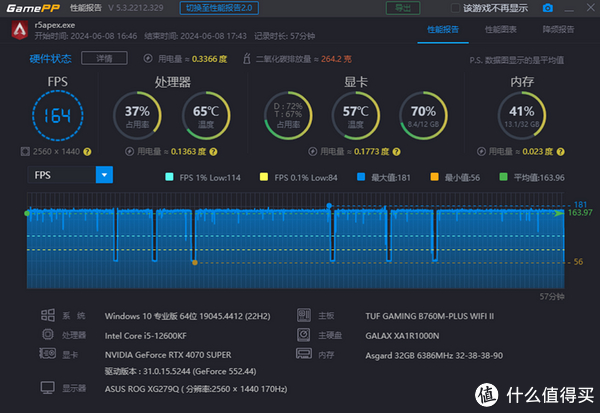This screenshot has width=600, height=413.
Task: Click the help icon beside 2560 × 1440
Action: coord(87,152)
